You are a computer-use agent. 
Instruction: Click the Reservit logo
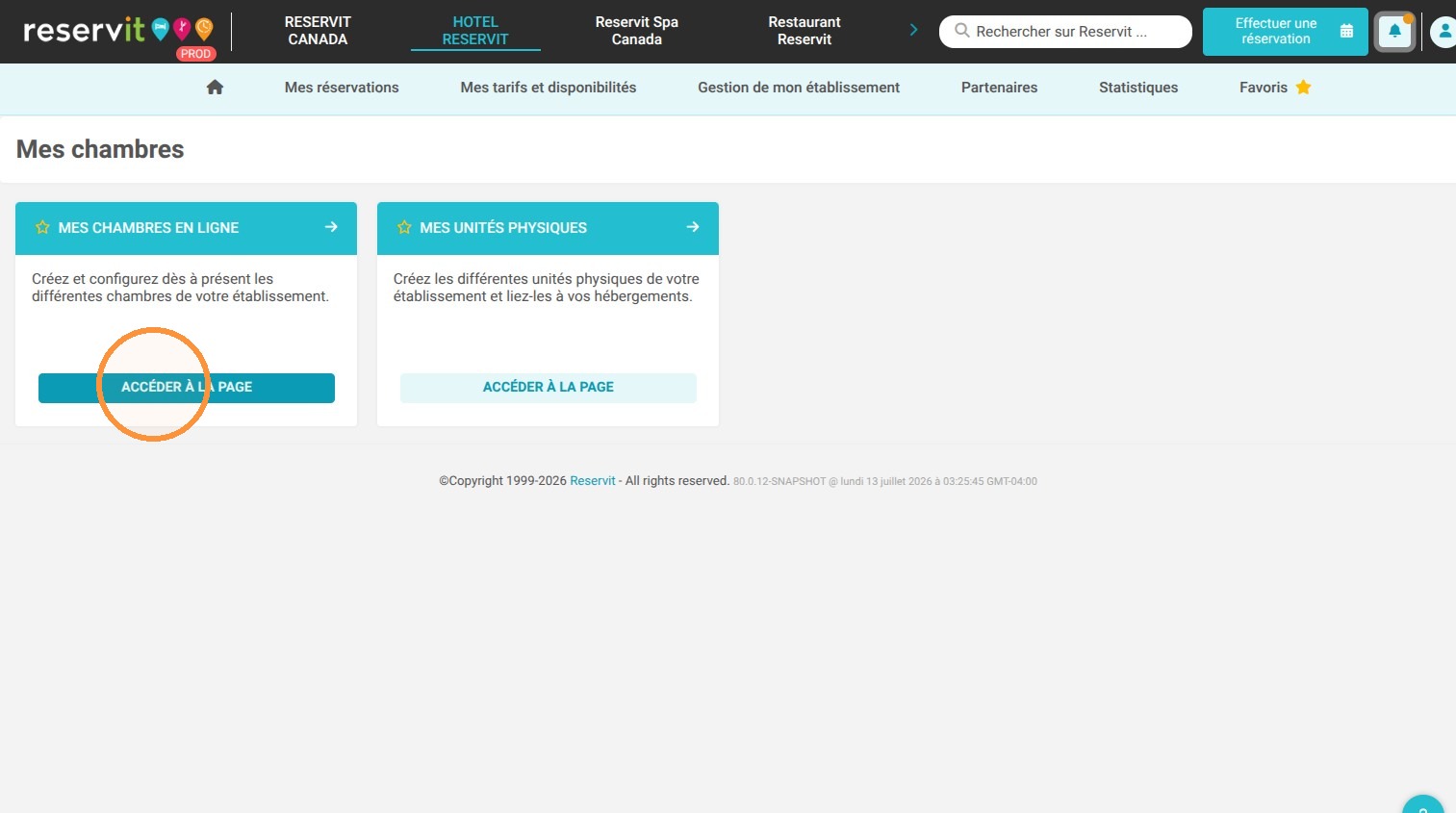[x=117, y=30]
